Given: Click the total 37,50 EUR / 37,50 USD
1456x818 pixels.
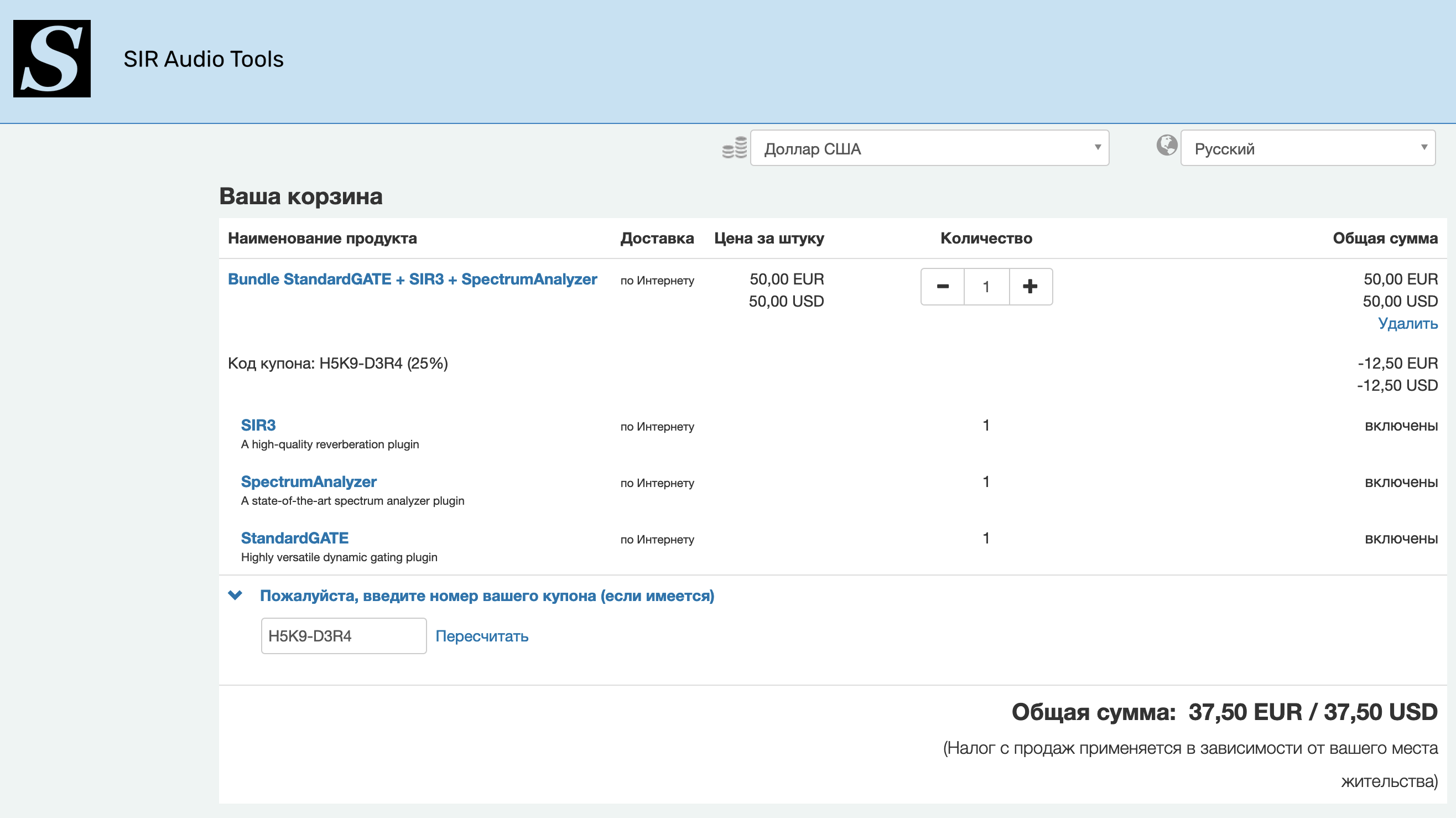Looking at the screenshot, I should (1312, 712).
